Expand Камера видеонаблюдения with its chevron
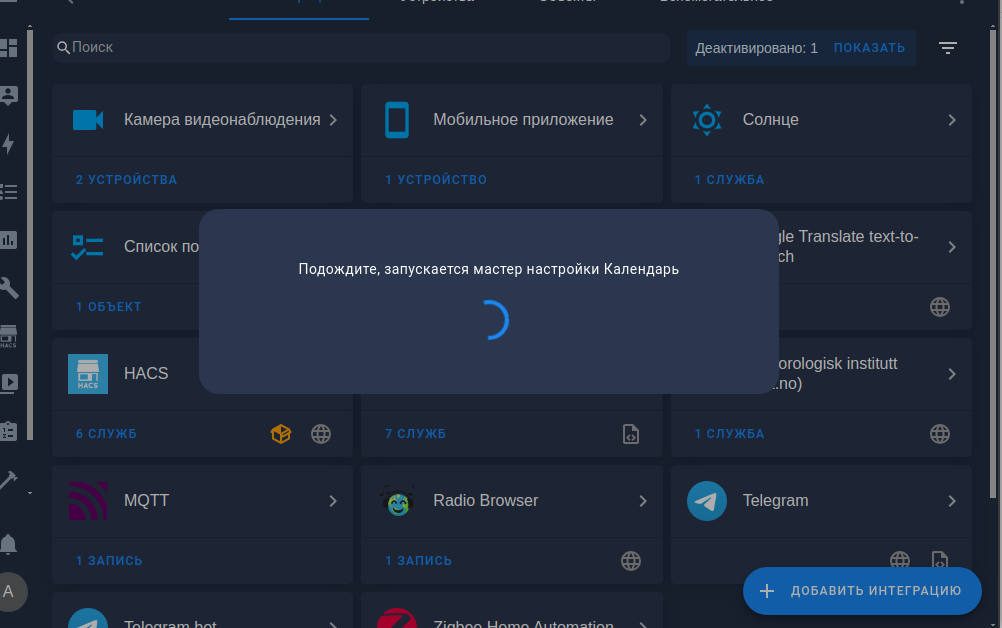 [333, 120]
